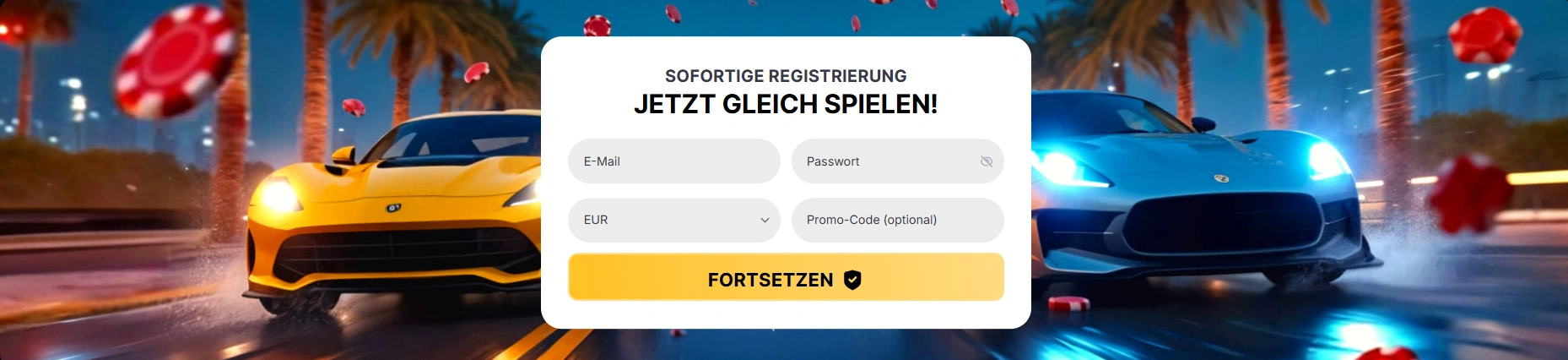Click the blurred red chip beside the blue car

pyautogui.click(x=1469, y=194)
